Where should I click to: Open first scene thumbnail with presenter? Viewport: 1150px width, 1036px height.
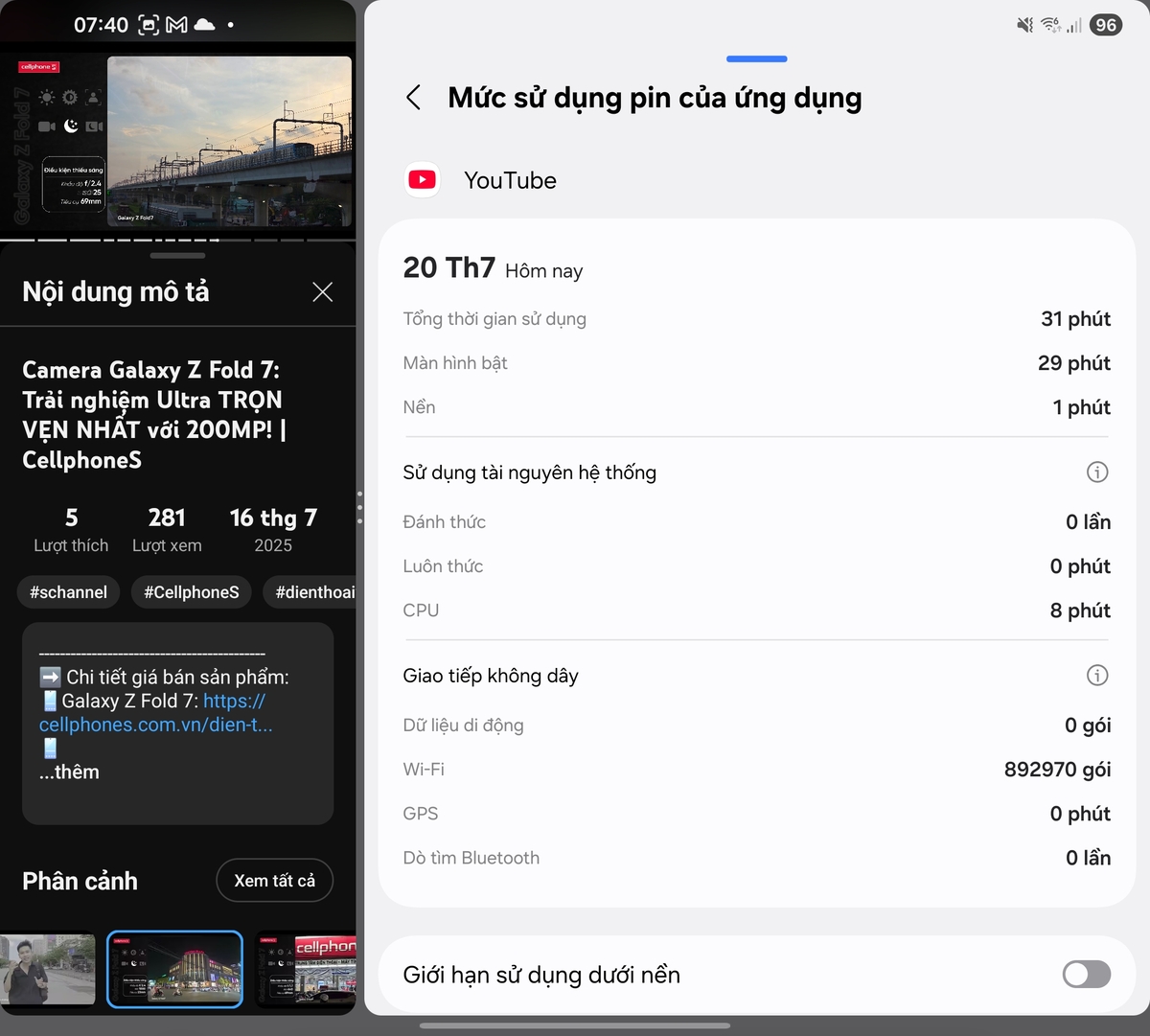click(x=48, y=969)
